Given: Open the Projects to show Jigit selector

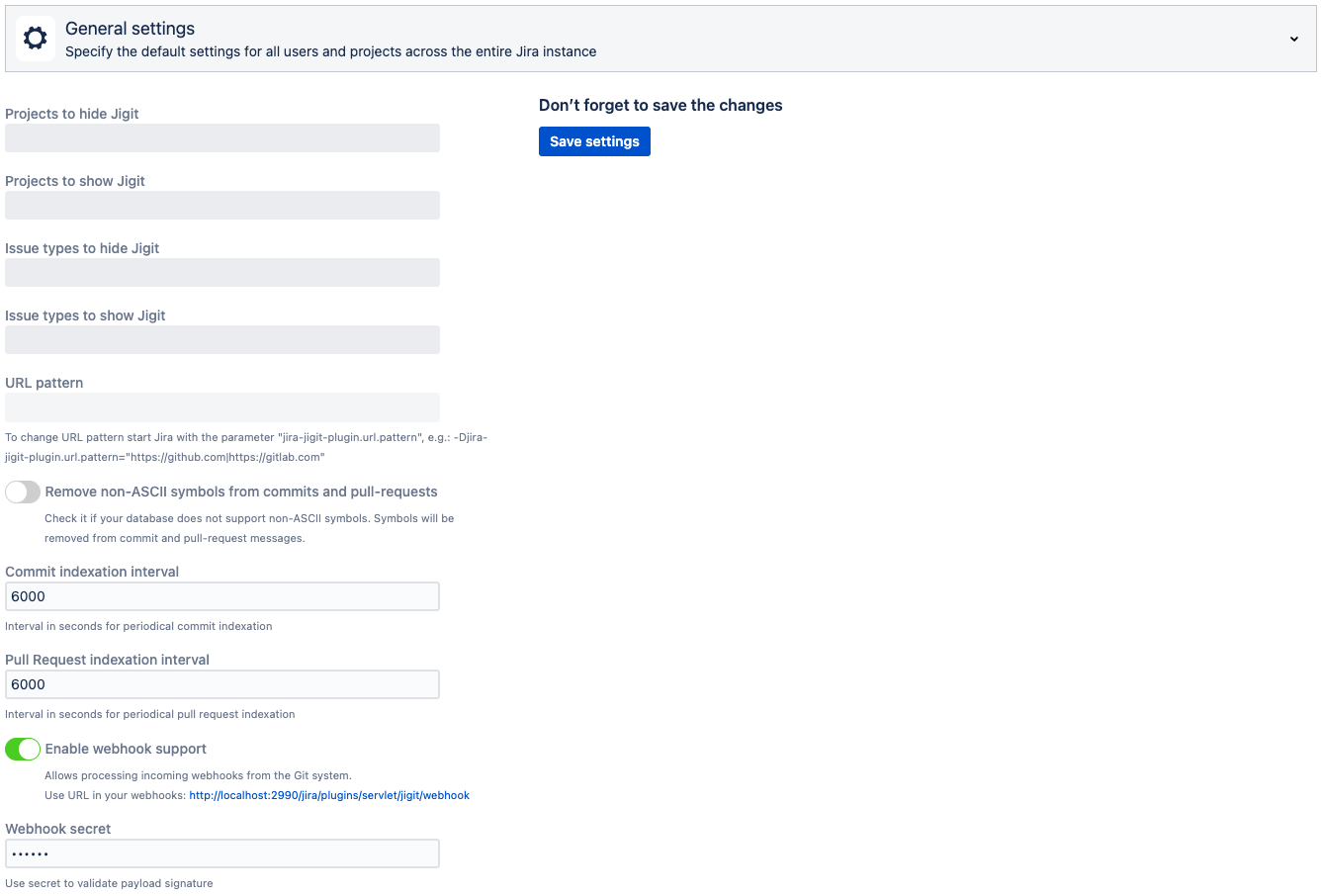Looking at the screenshot, I should [222, 206].
